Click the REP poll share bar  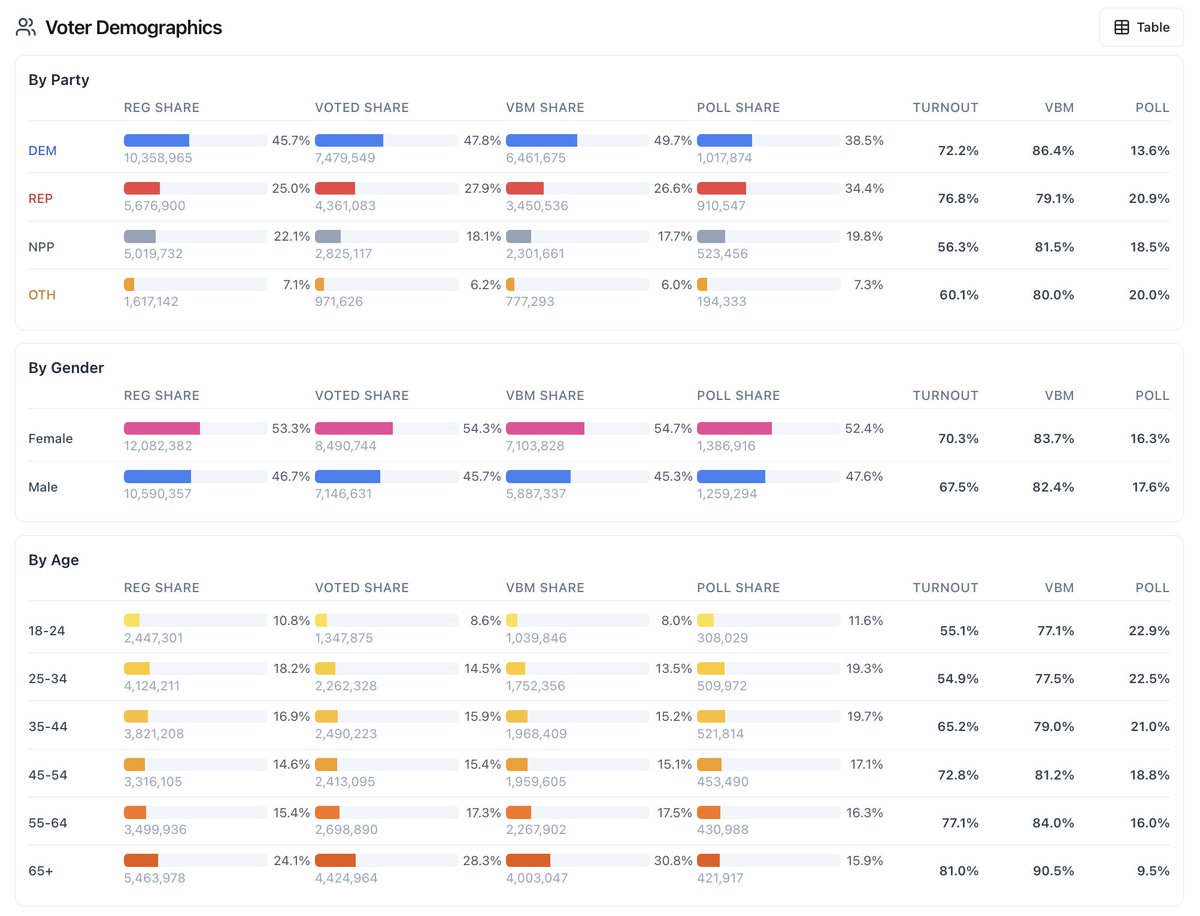[x=768, y=189]
